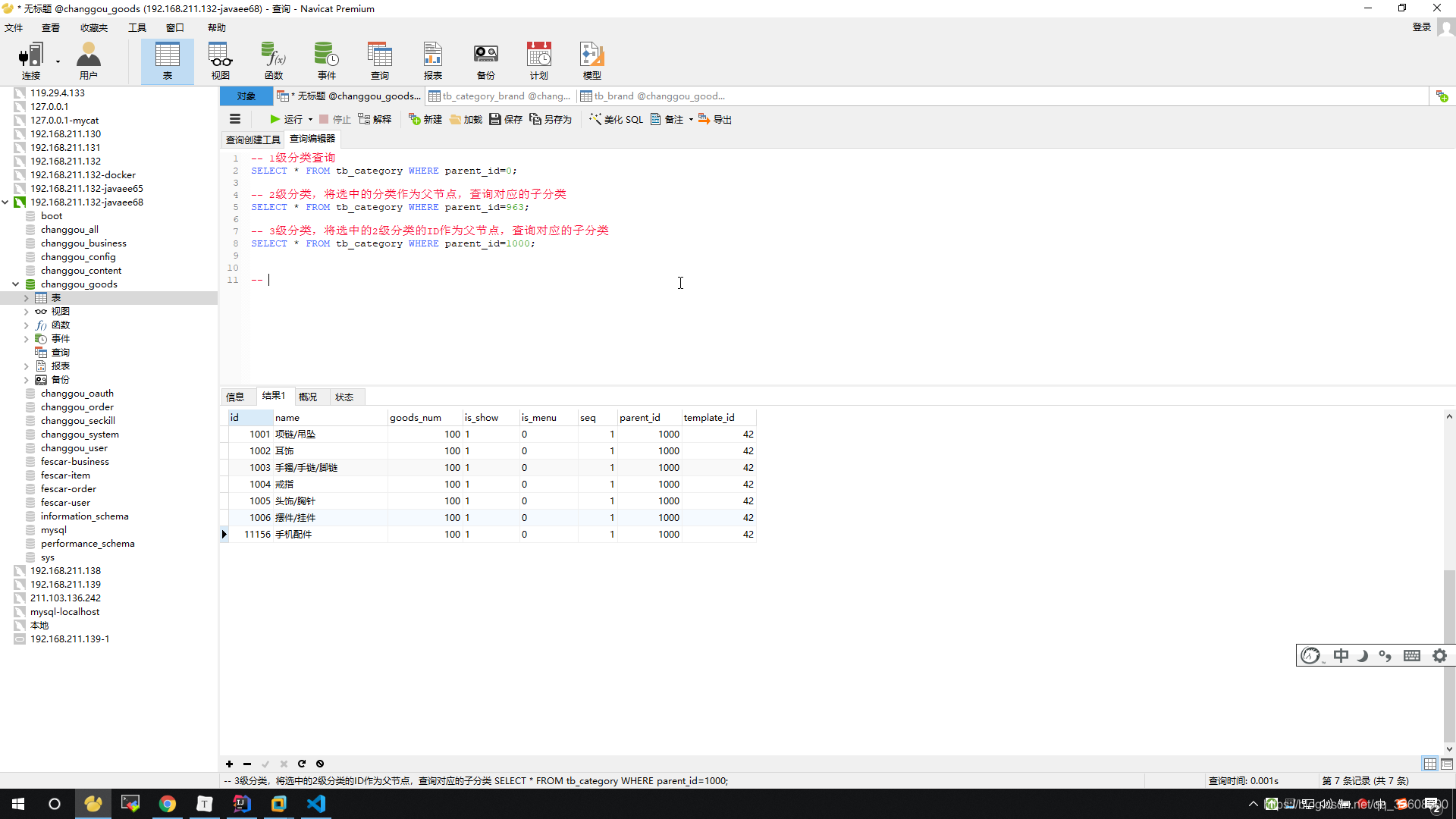The image size is (1456, 819).
Task: Select the row with id 1003
Action: 491,467
